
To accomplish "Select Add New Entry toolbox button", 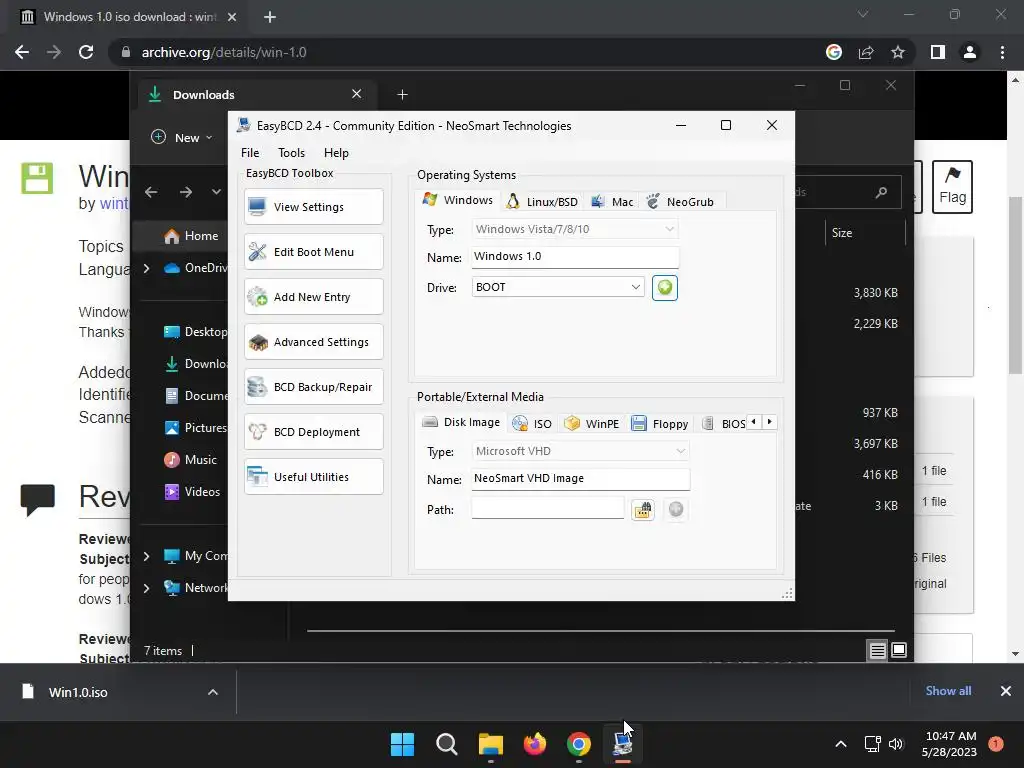I will (x=313, y=297).
